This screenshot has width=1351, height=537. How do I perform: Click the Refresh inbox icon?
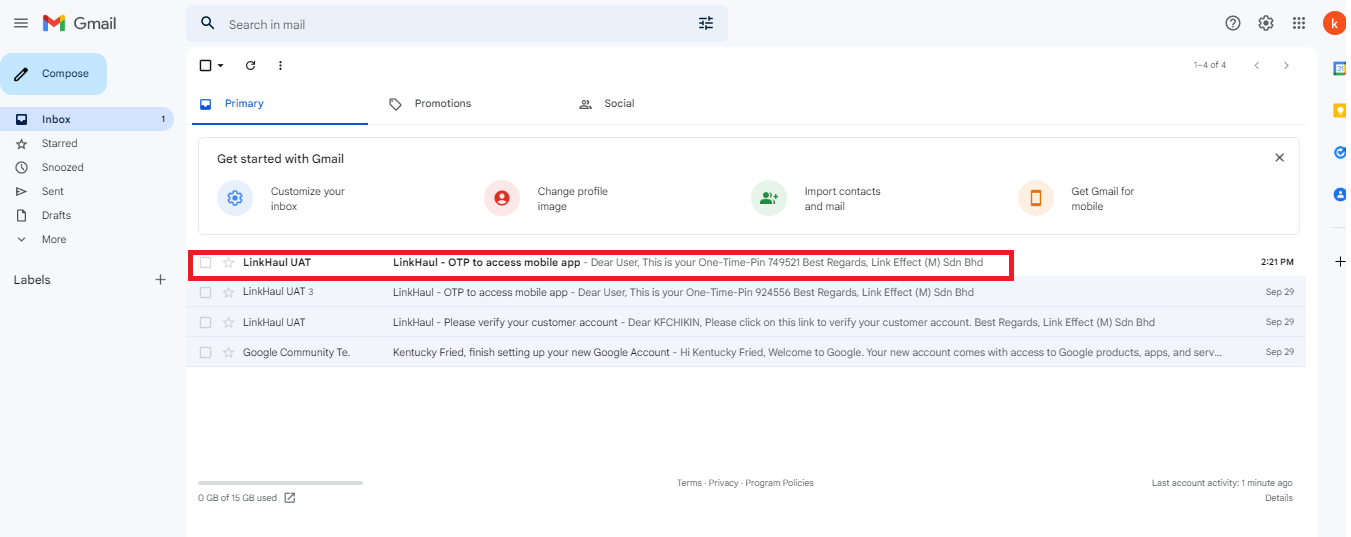tap(251, 66)
